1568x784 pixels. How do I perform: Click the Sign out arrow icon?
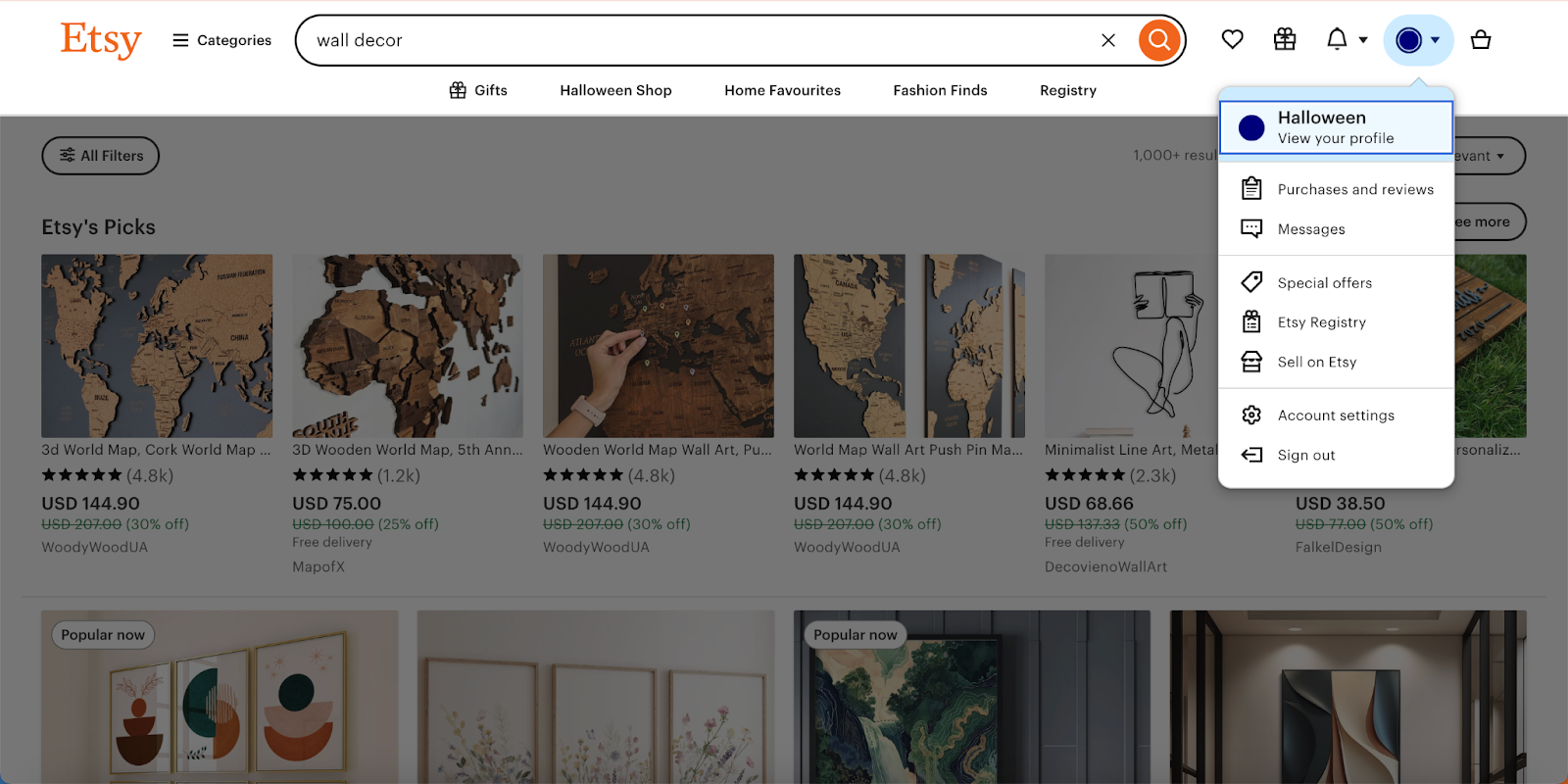1251,455
